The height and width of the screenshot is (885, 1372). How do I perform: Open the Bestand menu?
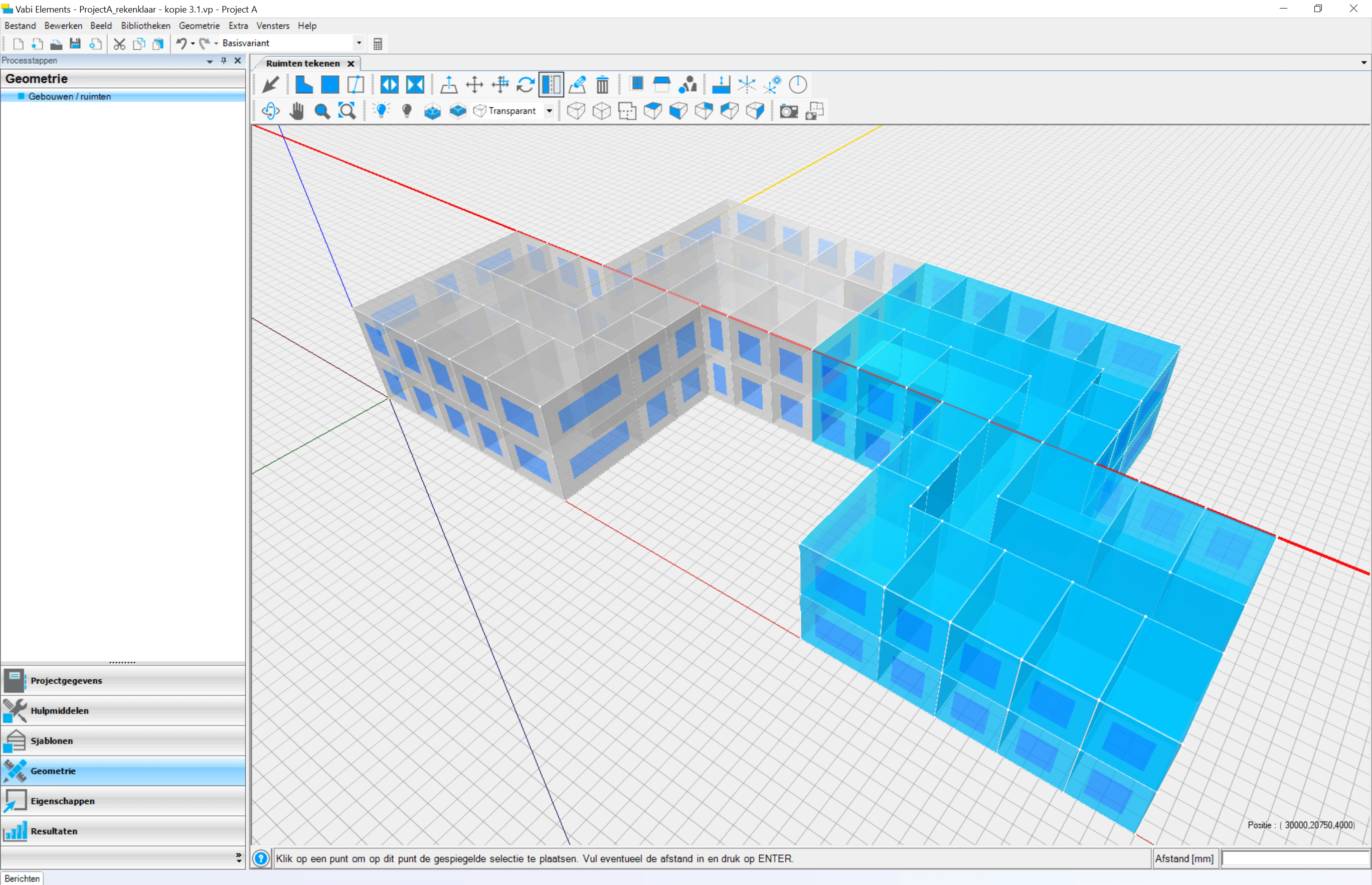pyautogui.click(x=20, y=26)
